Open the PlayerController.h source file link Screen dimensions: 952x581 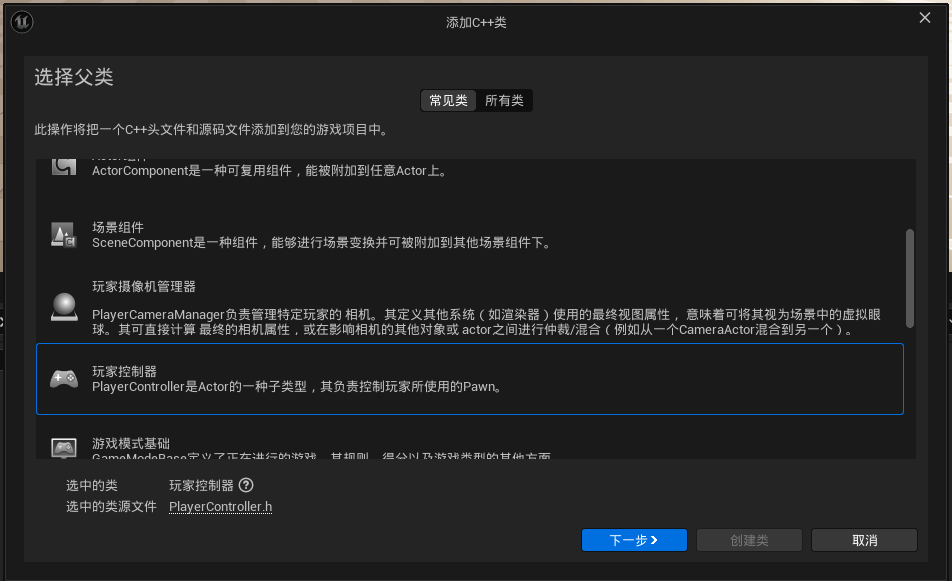pos(220,506)
